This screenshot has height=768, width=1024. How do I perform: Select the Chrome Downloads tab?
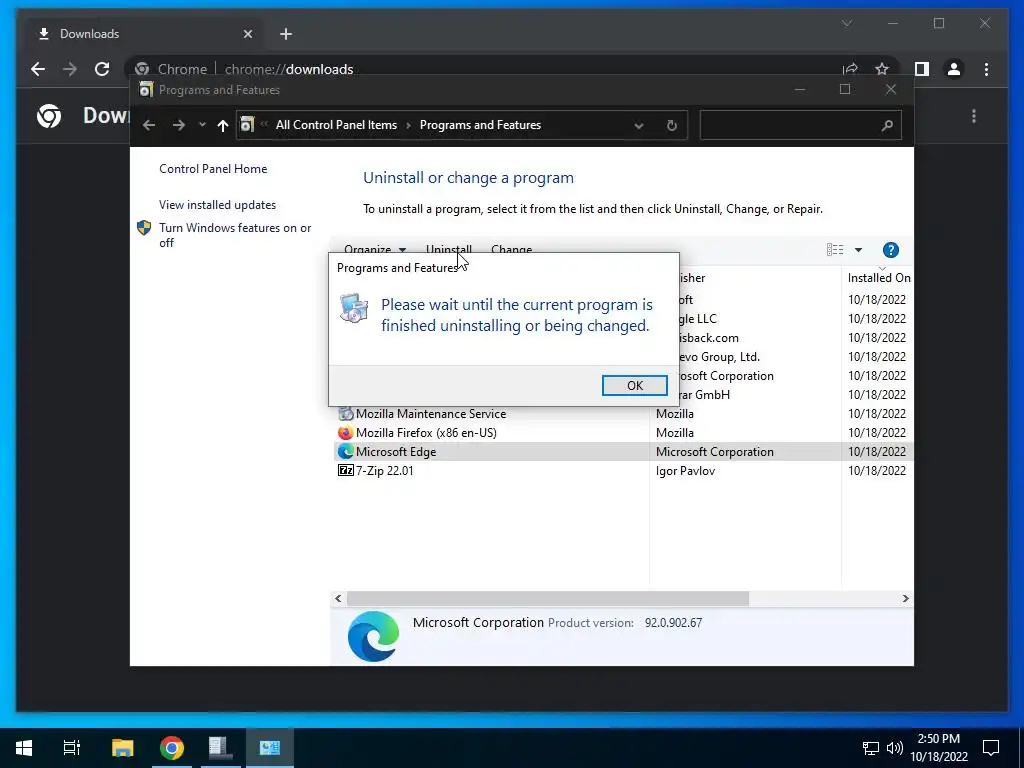pyautogui.click(x=145, y=34)
